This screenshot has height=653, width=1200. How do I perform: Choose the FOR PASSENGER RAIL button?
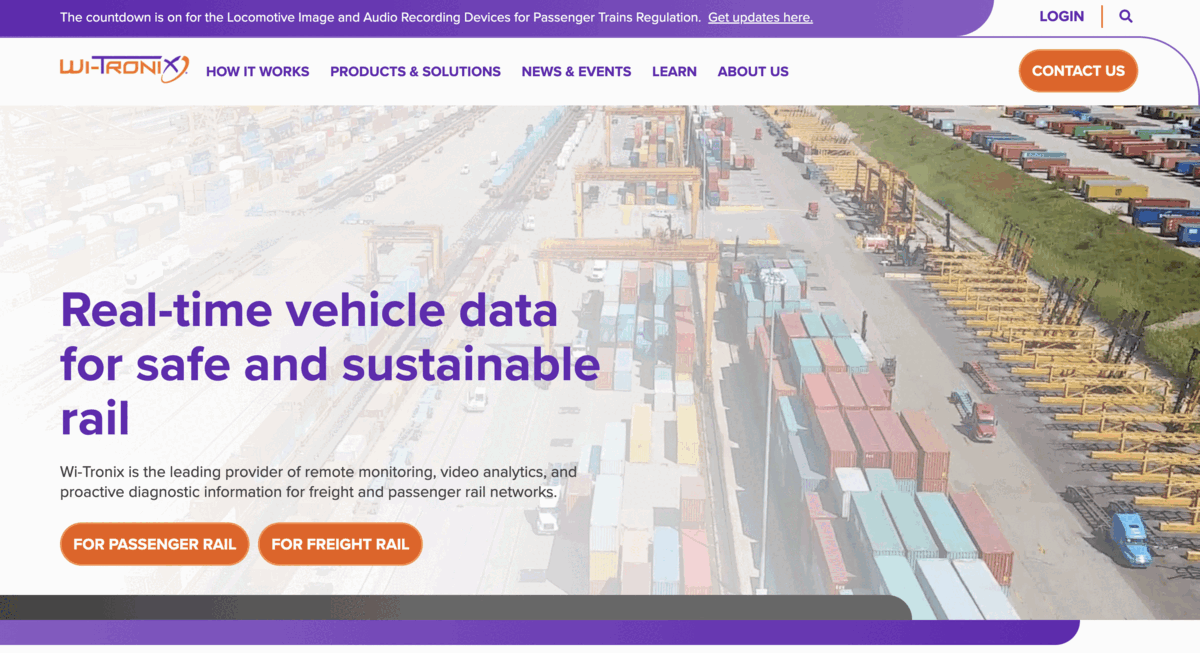154,544
